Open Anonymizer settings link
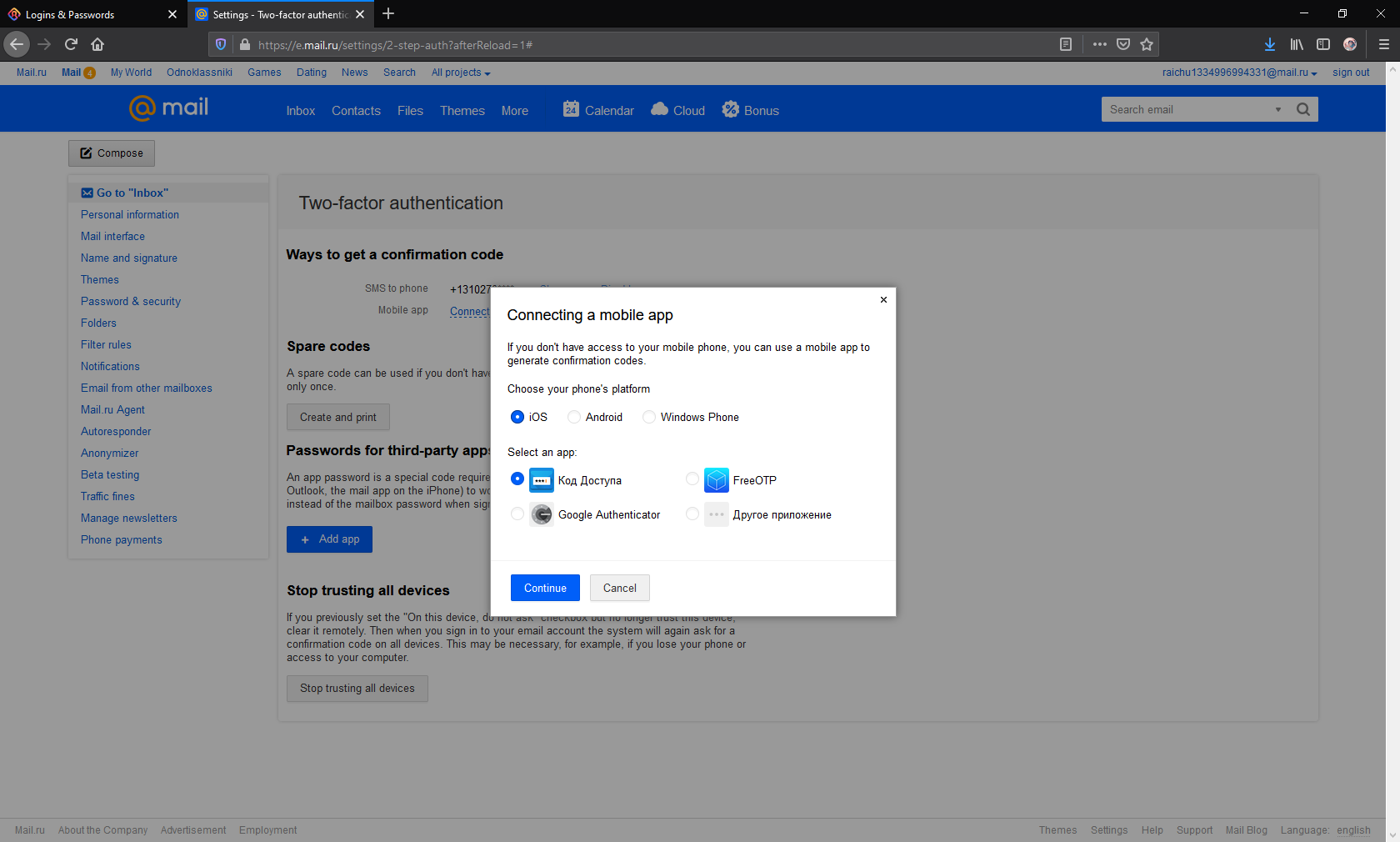 (110, 453)
